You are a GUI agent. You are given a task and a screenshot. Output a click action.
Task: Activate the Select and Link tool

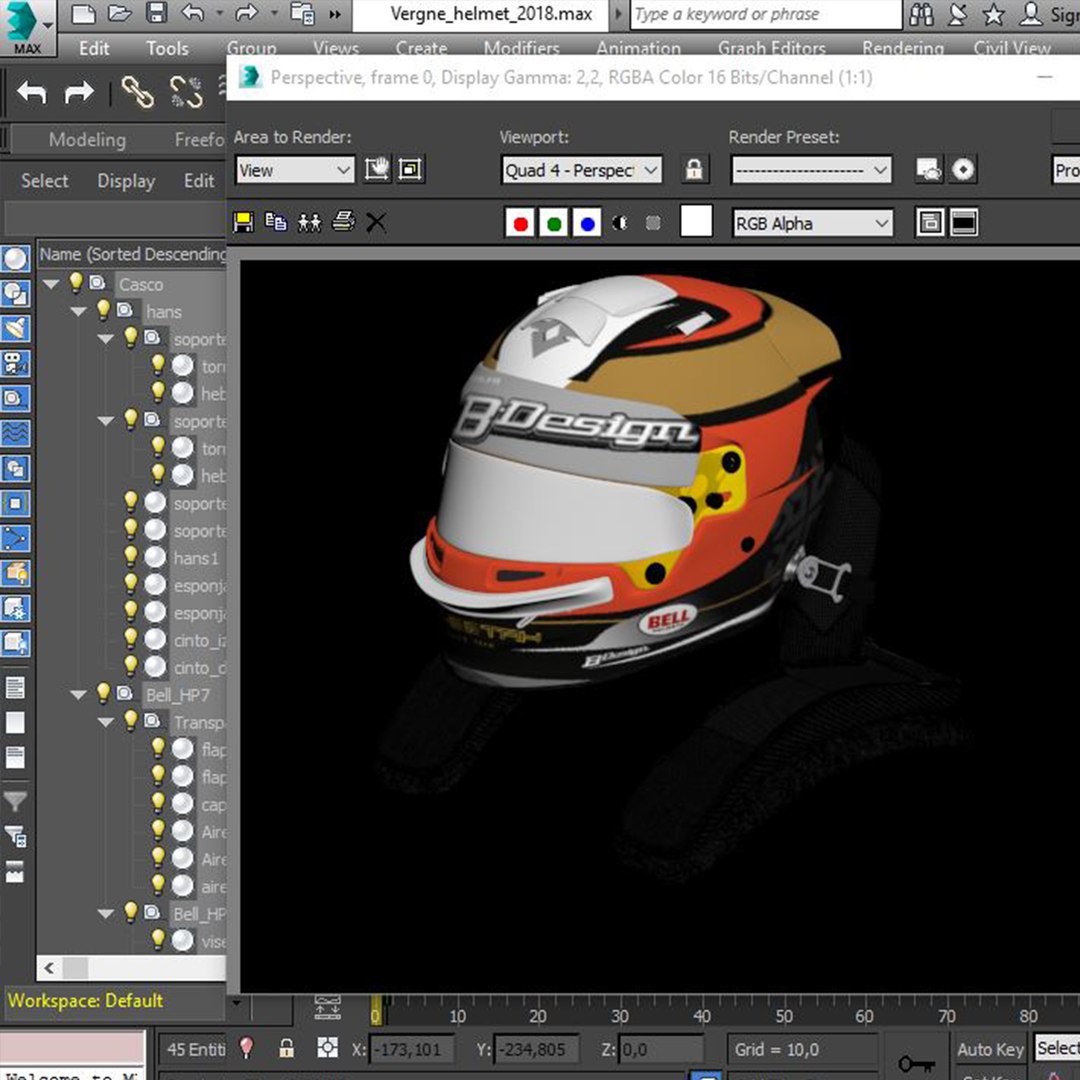coord(137,92)
